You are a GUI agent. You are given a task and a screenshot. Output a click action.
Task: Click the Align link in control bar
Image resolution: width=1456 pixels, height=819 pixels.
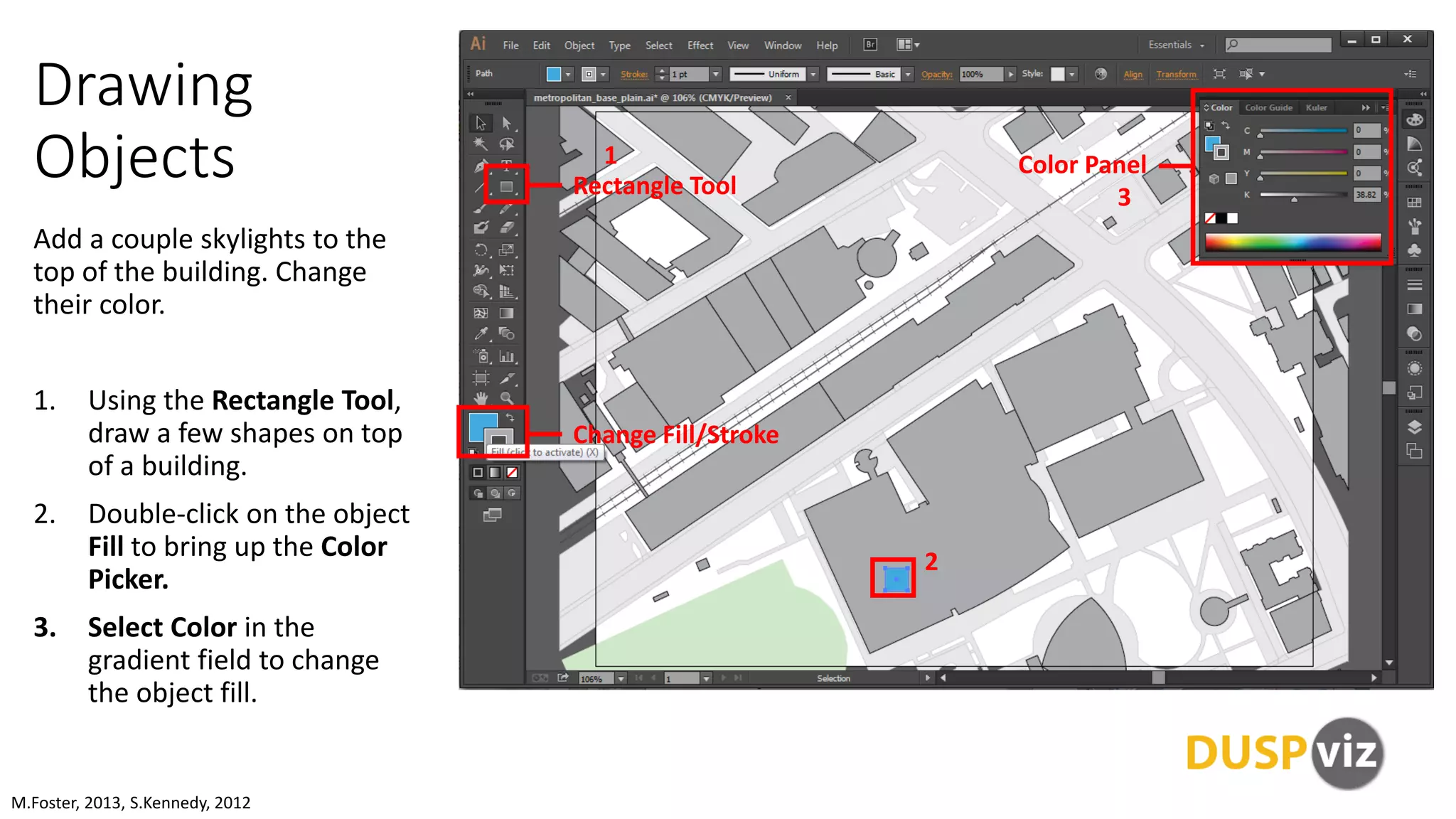(1133, 74)
